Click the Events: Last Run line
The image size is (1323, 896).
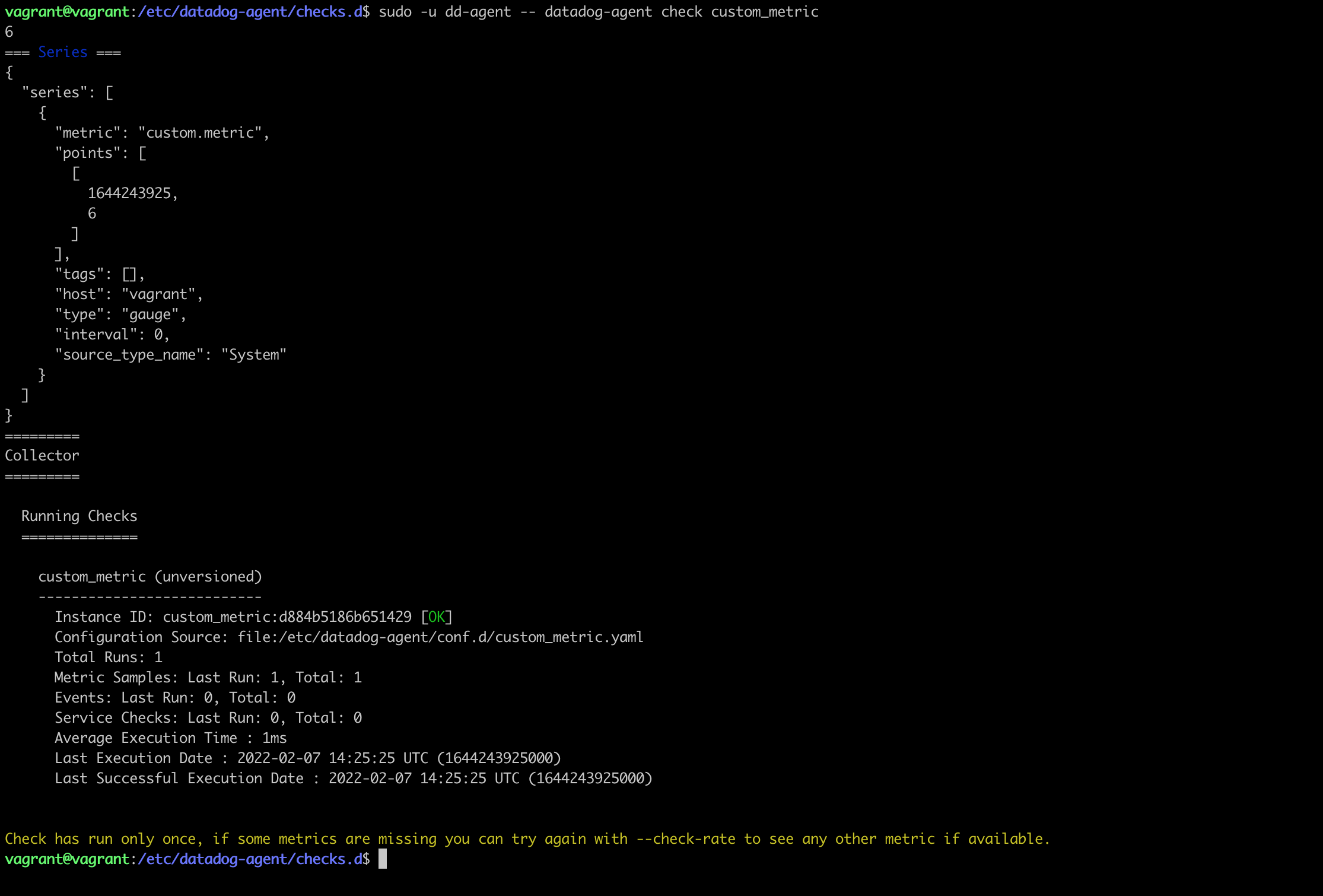click(x=175, y=698)
